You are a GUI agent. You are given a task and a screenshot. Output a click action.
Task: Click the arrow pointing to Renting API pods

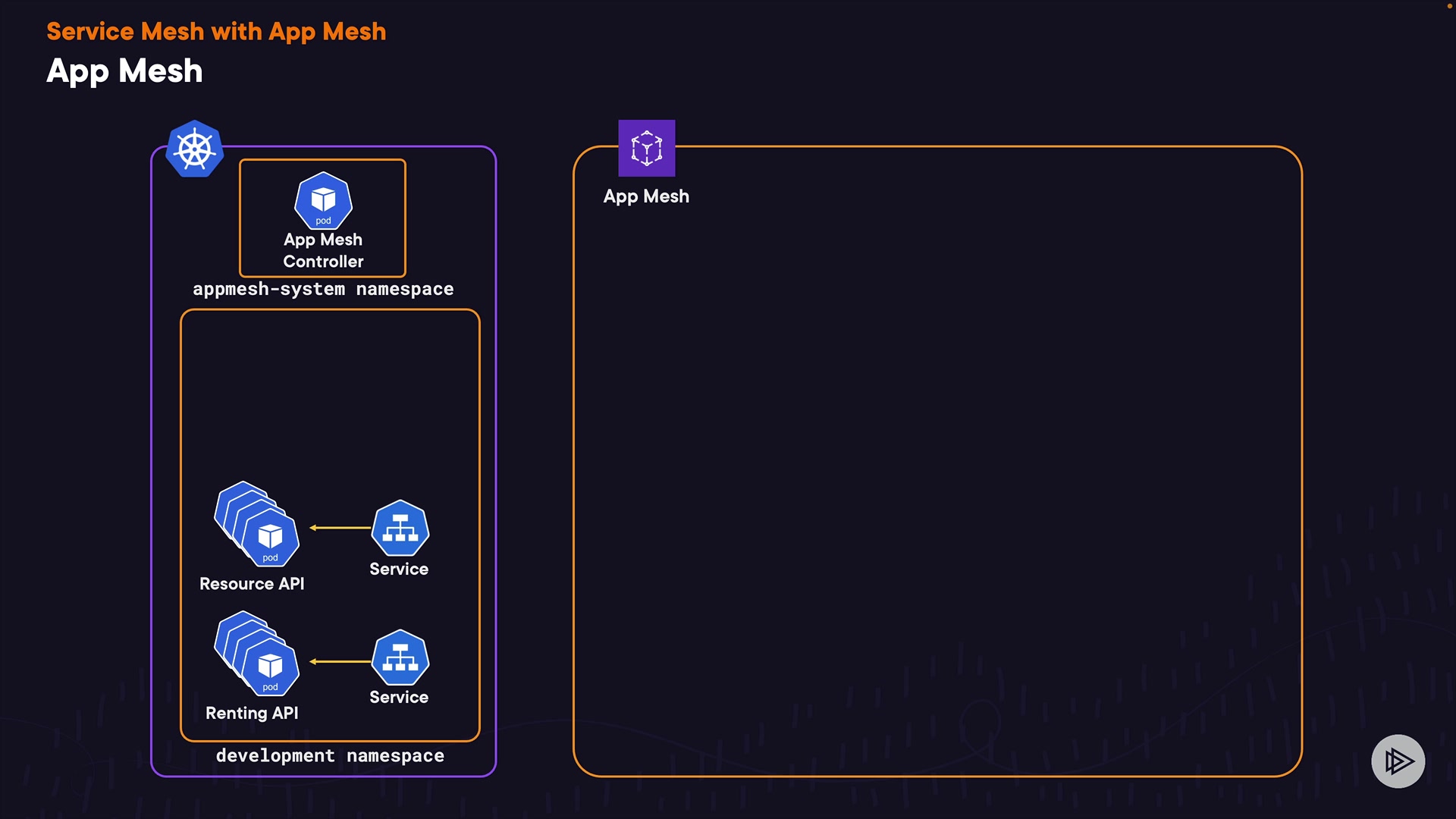coord(340,661)
